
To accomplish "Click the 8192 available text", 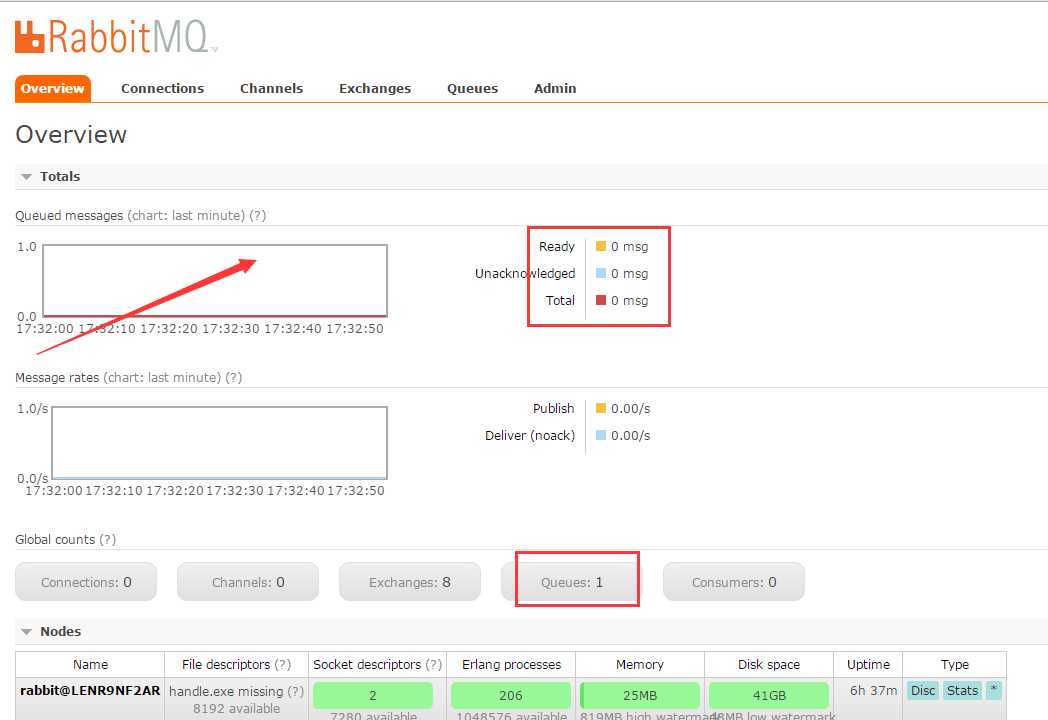I will click(x=237, y=708).
